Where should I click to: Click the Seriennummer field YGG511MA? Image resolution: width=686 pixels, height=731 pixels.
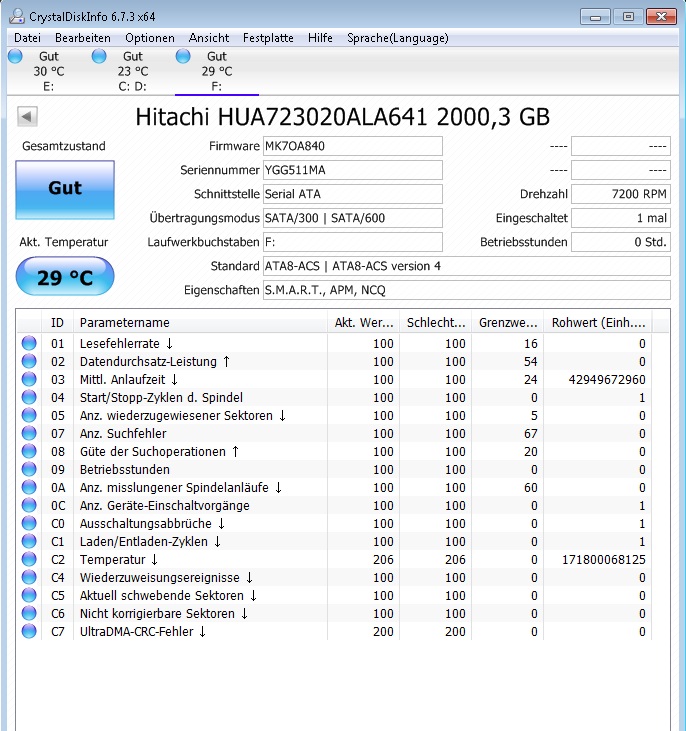(x=353, y=170)
